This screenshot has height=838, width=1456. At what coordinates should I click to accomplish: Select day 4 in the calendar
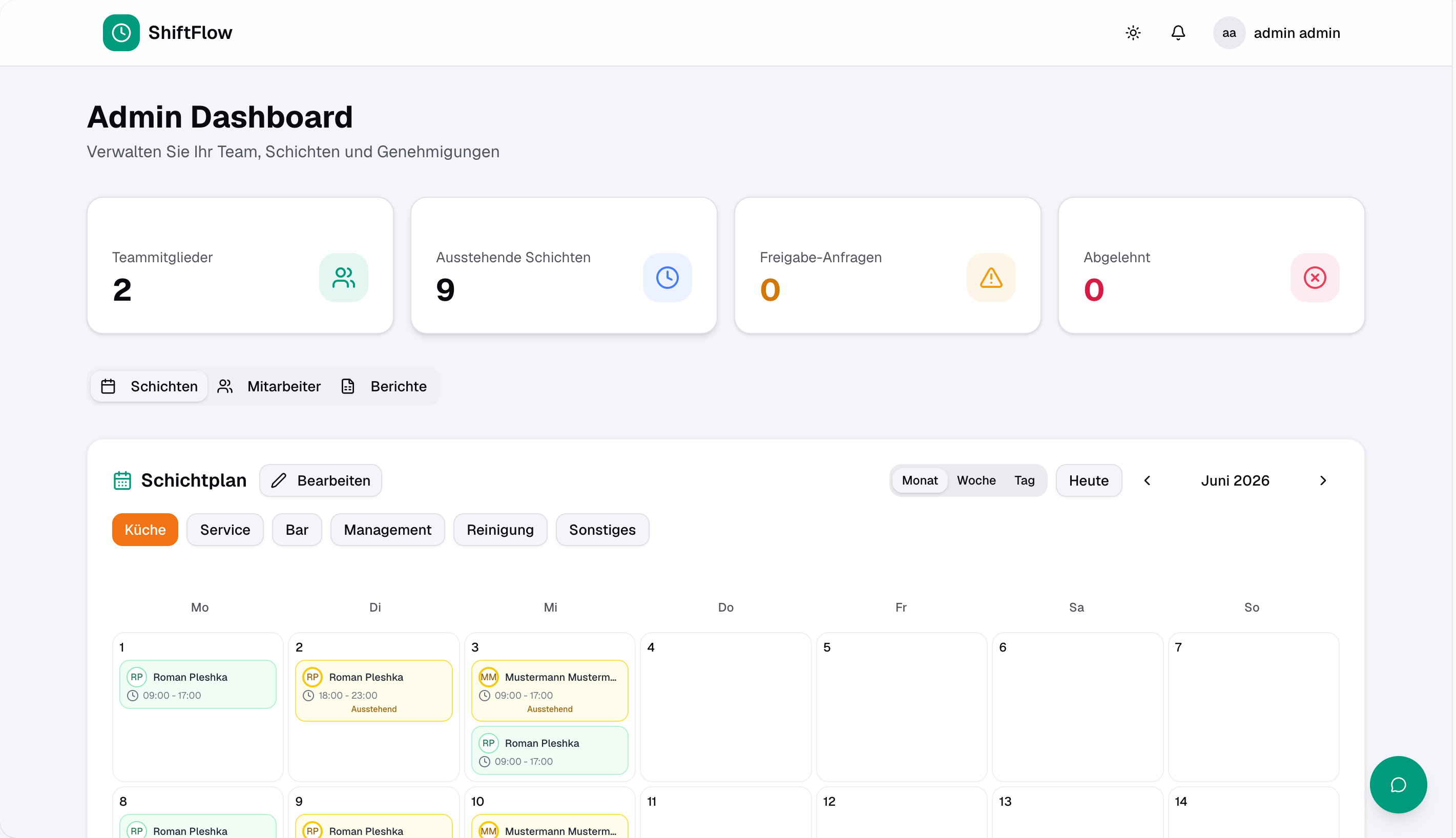coord(726,707)
